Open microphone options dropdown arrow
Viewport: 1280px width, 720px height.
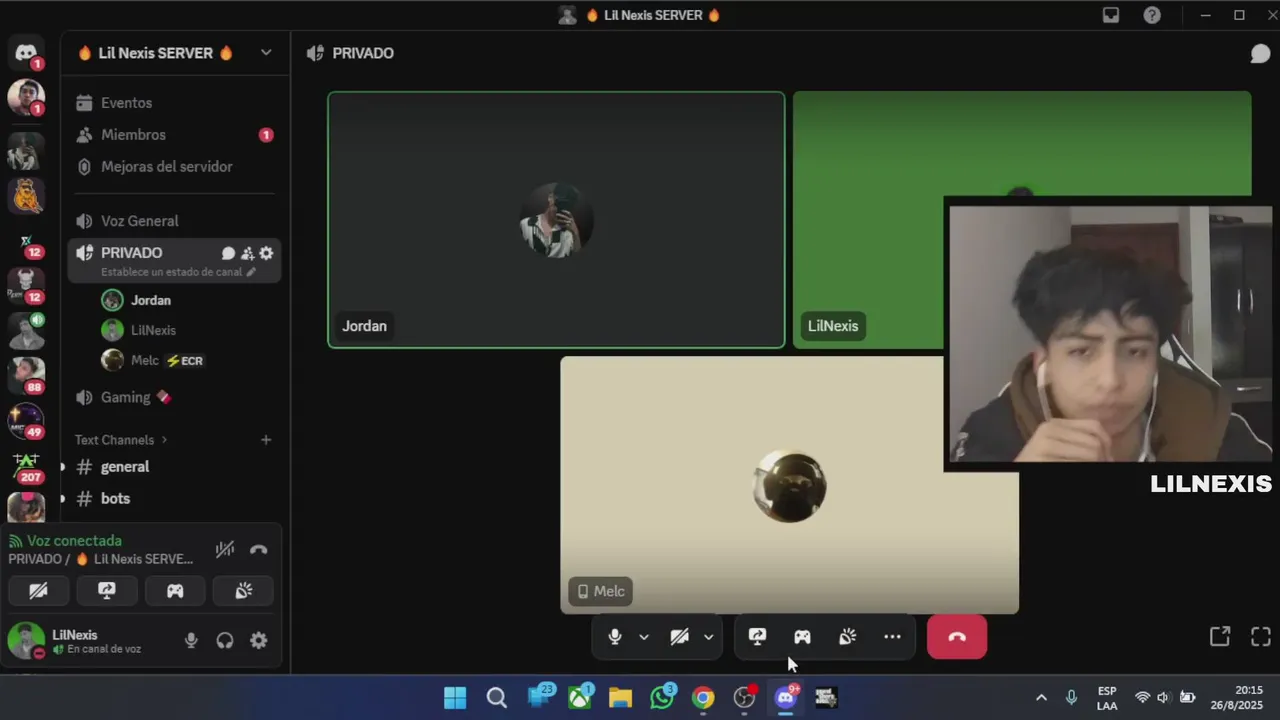pos(644,637)
